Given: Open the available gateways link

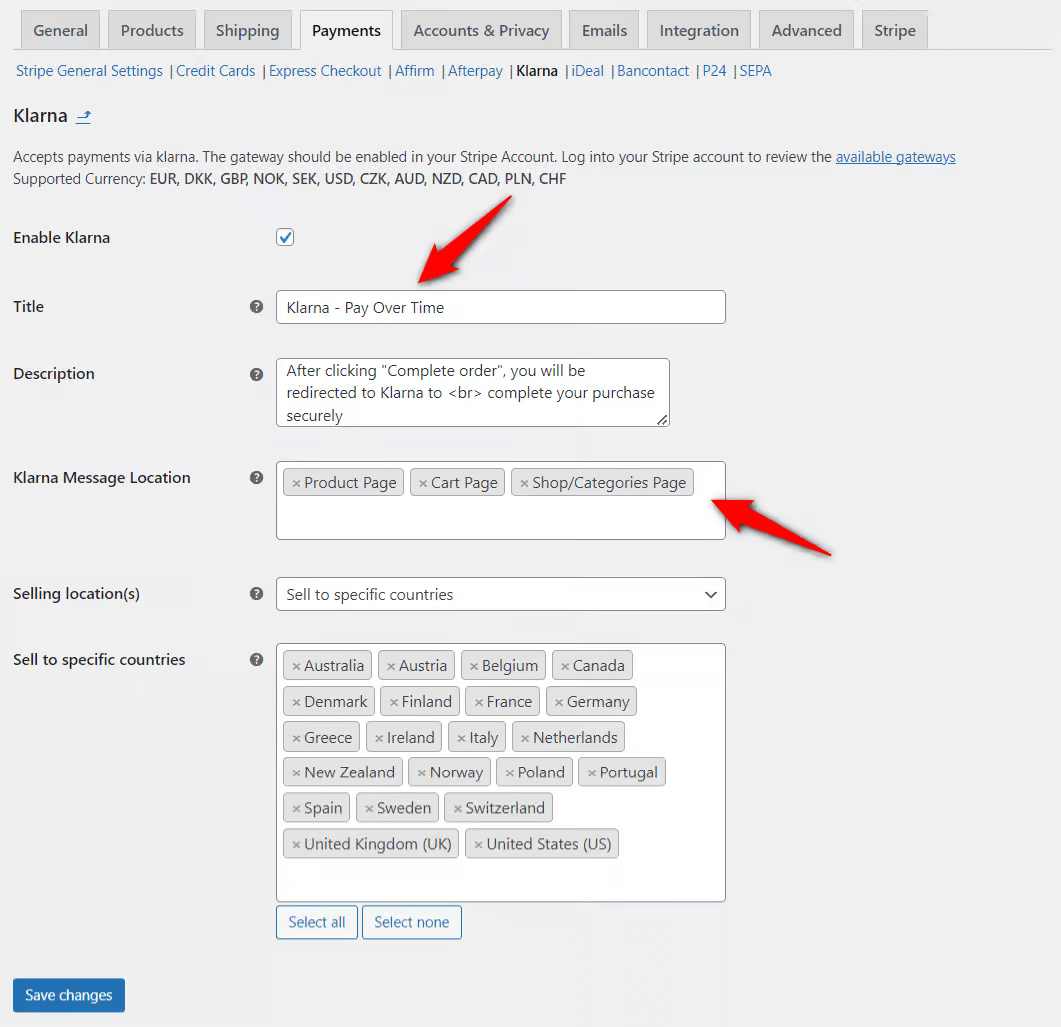Looking at the screenshot, I should click(895, 157).
